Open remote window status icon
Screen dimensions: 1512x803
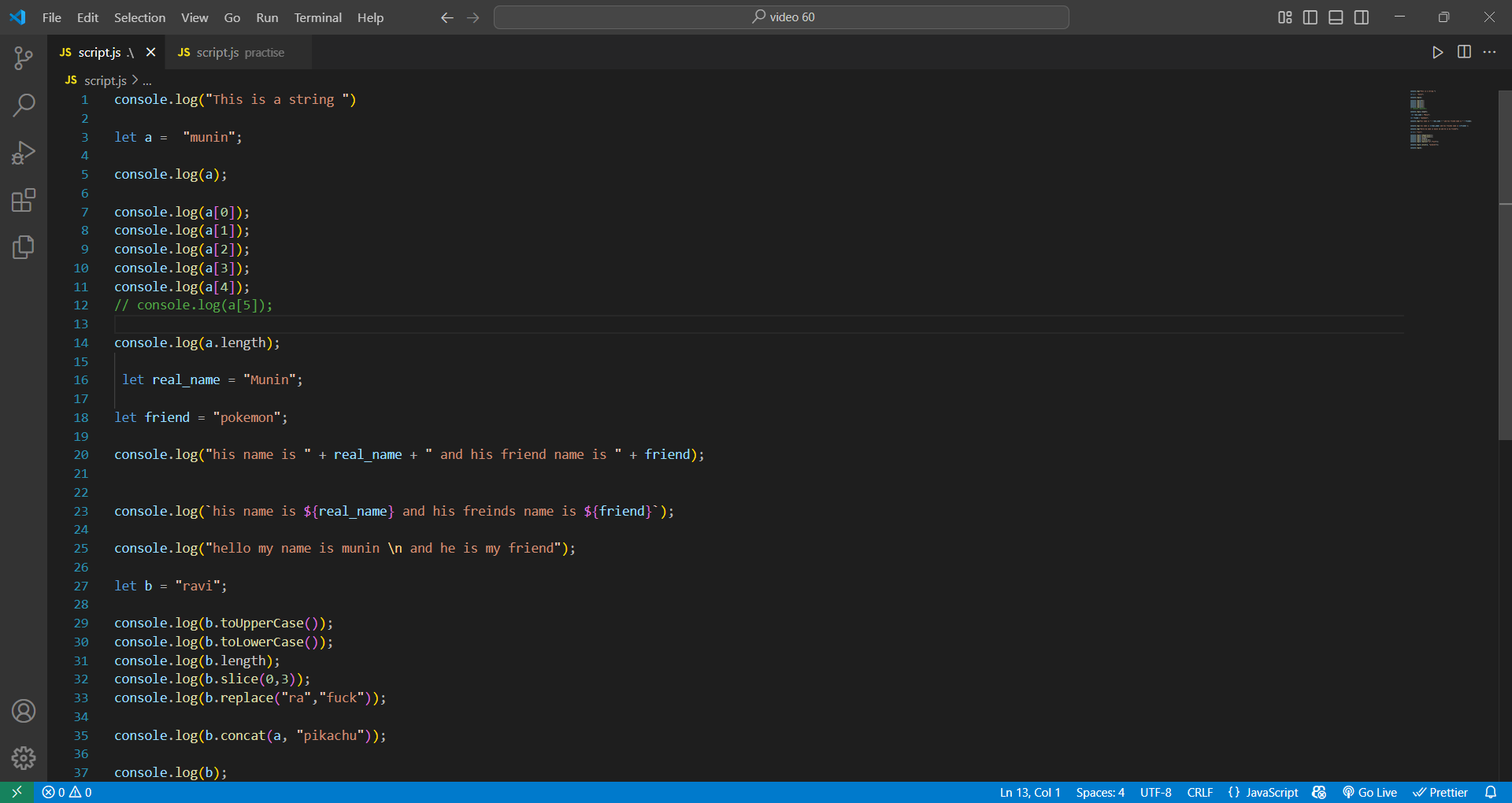17,792
